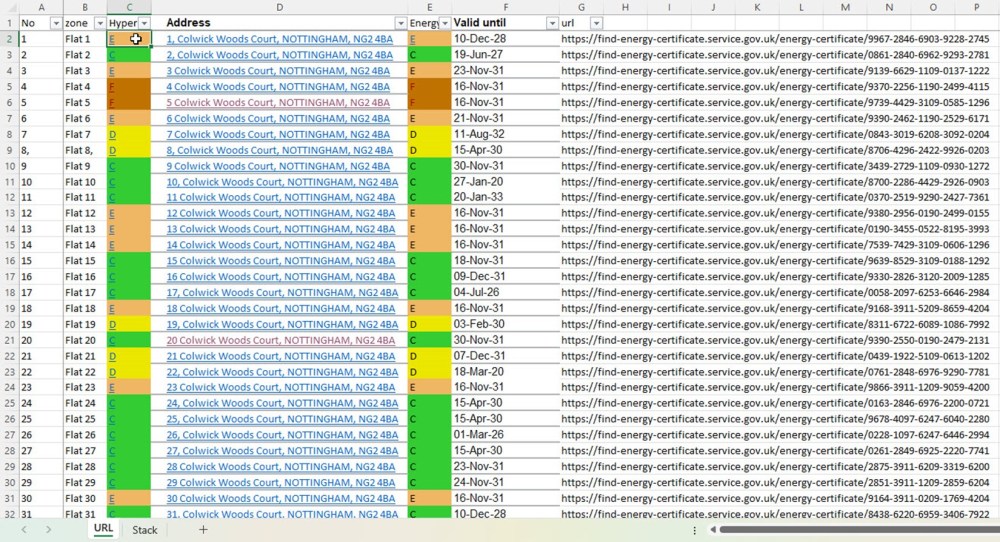The height and width of the screenshot is (542, 1000).
Task: Open the Address column filter dropdown
Action: pyautogui.click(x=401, y=23)
